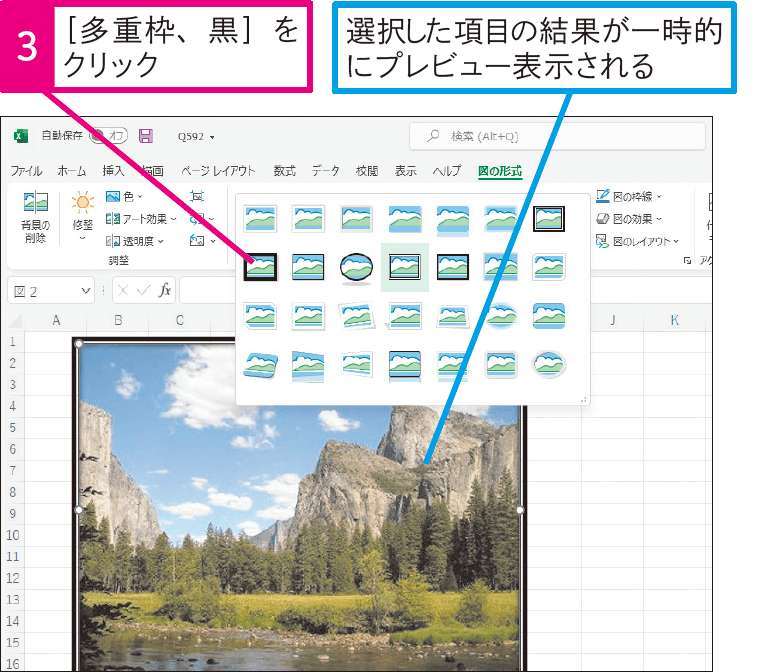Click the Excel application icon
This screenshot has width=783, height=672.
[20, 136]
